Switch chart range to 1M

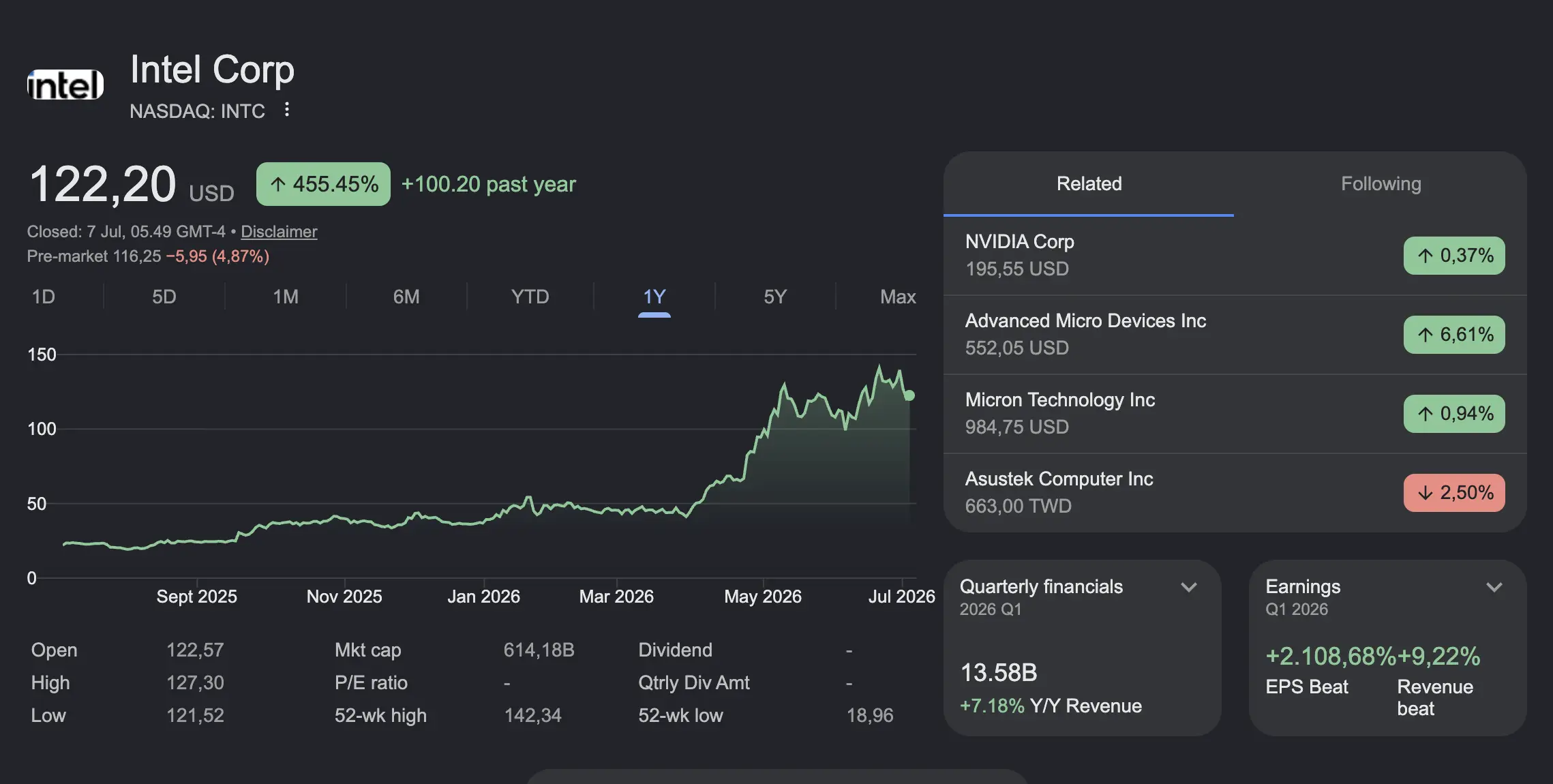click(286, 297)
